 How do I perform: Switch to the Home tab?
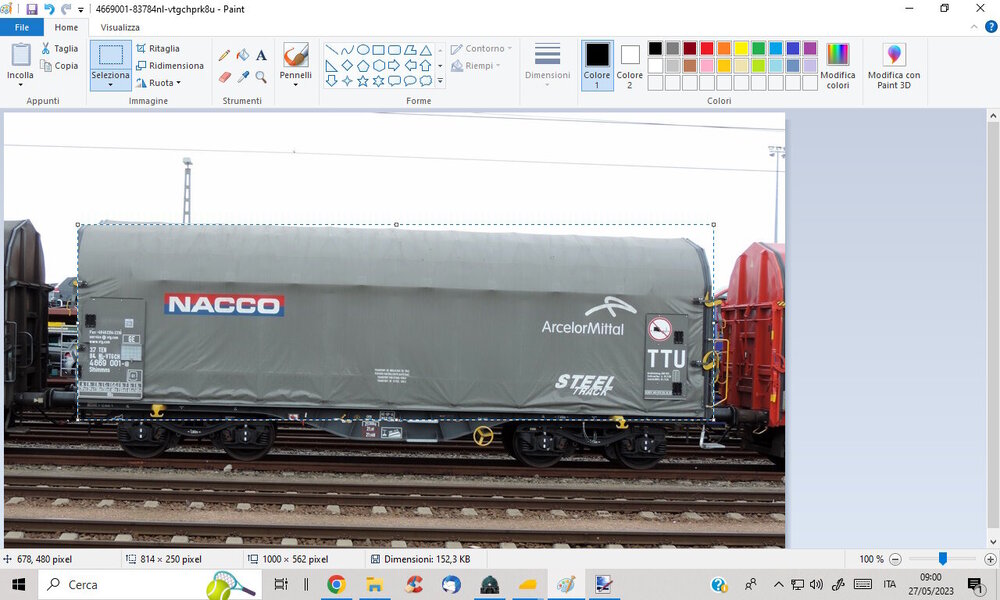point(66,27)
